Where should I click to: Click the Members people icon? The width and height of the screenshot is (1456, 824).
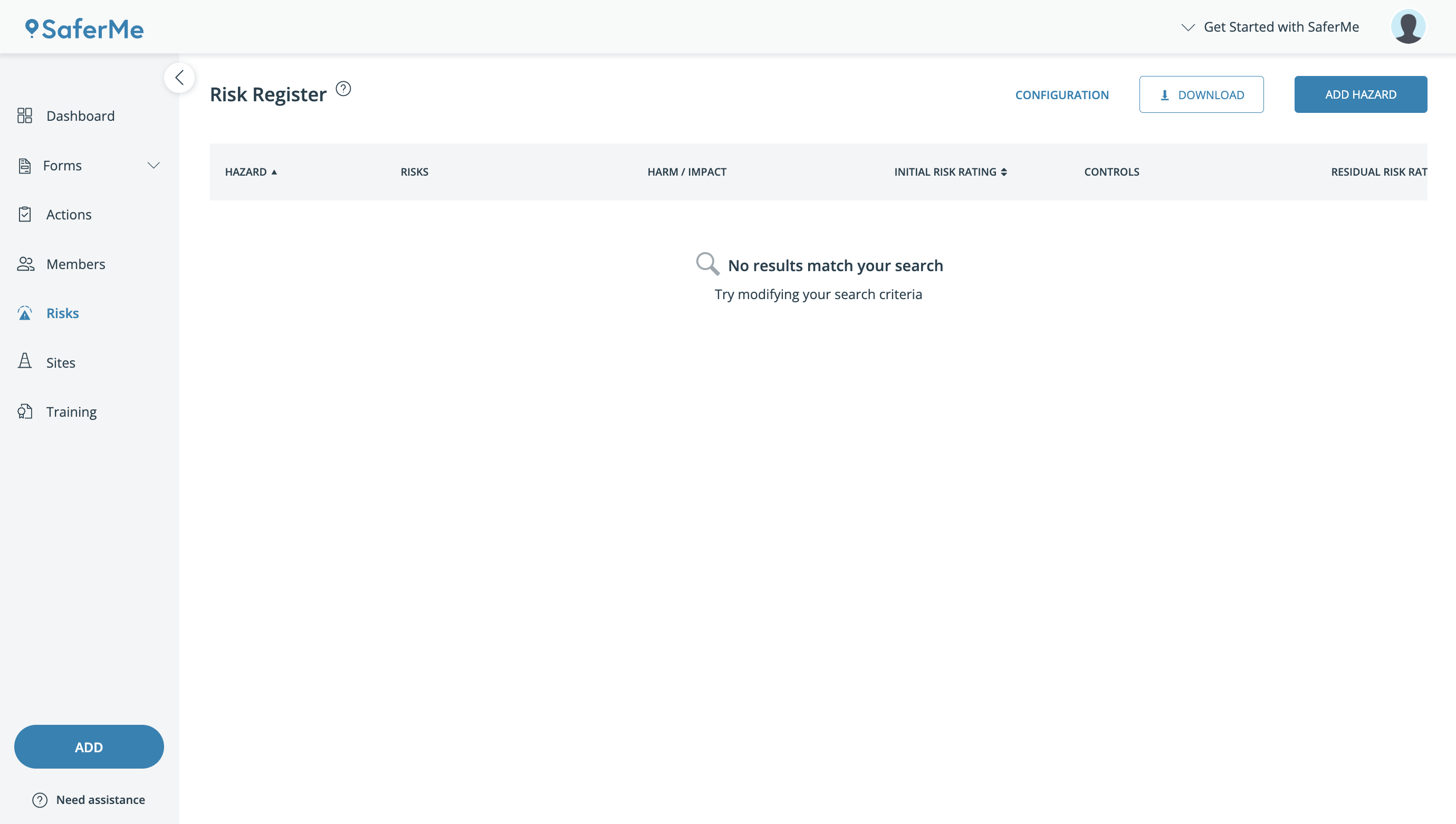[25, 264]
